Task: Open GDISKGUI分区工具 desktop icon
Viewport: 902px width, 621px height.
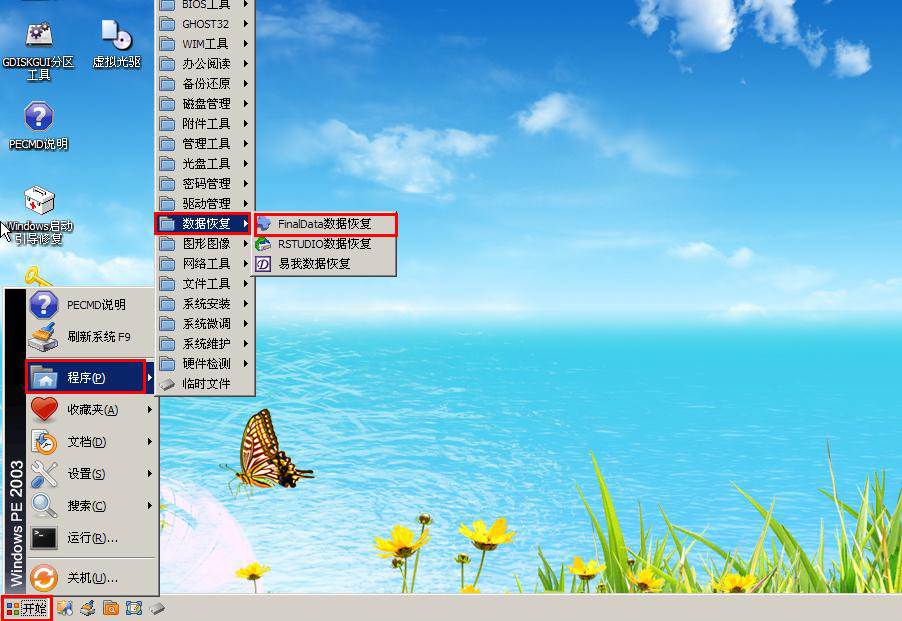Action: [39, 51]
